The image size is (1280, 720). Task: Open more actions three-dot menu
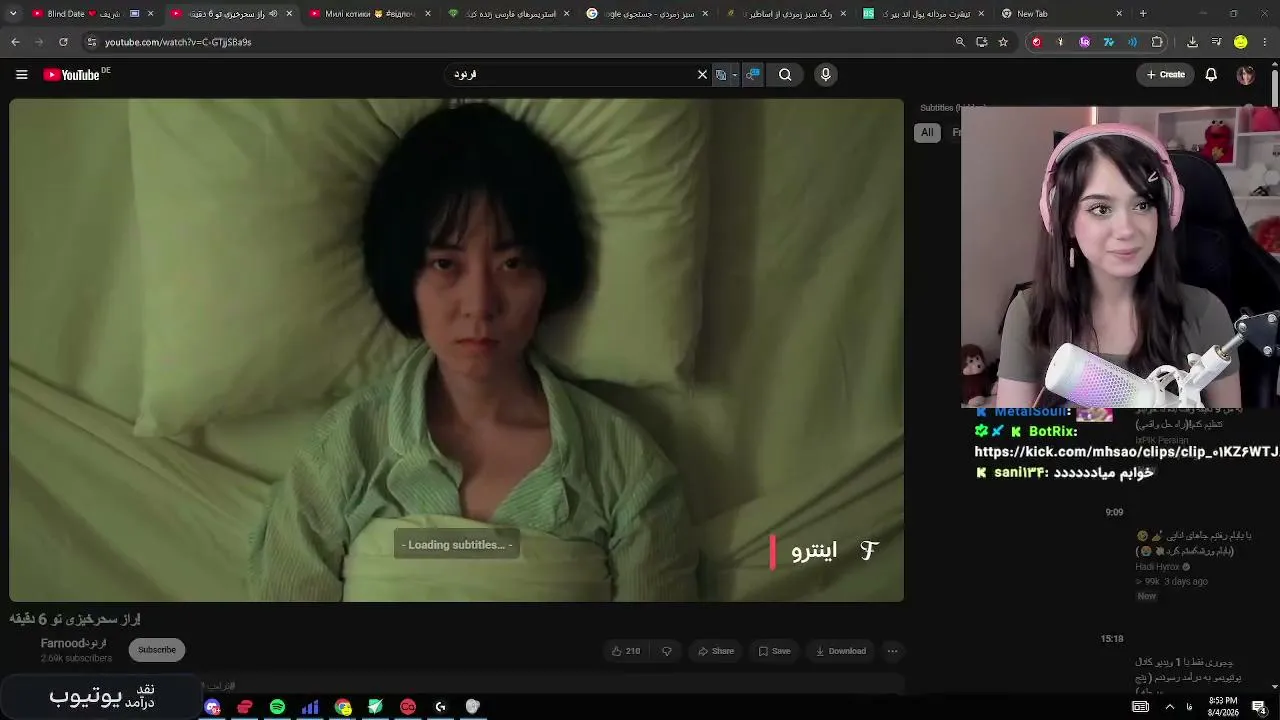(x=893, y=651)
